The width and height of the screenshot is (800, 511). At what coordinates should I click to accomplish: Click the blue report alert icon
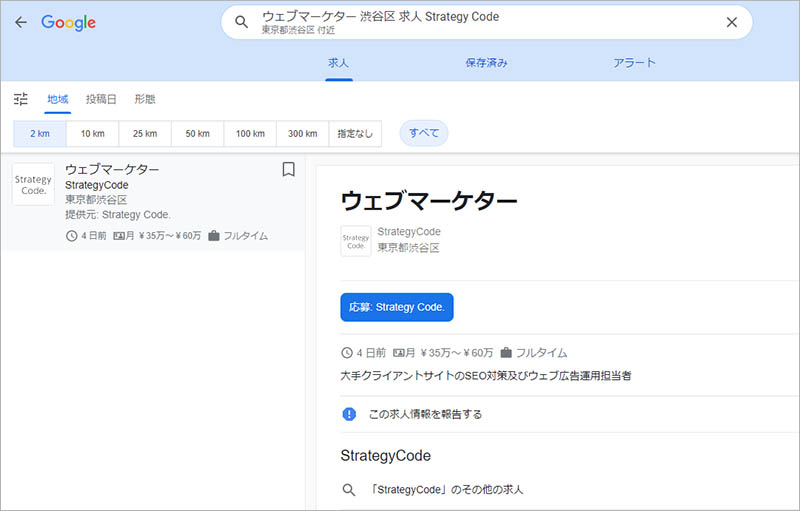pos(349,414)
